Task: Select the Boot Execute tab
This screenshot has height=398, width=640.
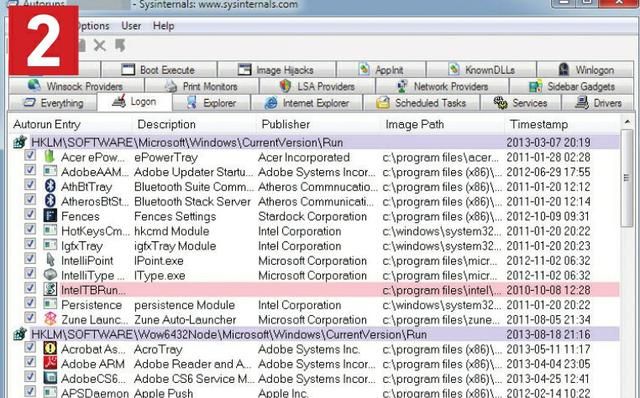Action: click(159, 69)
